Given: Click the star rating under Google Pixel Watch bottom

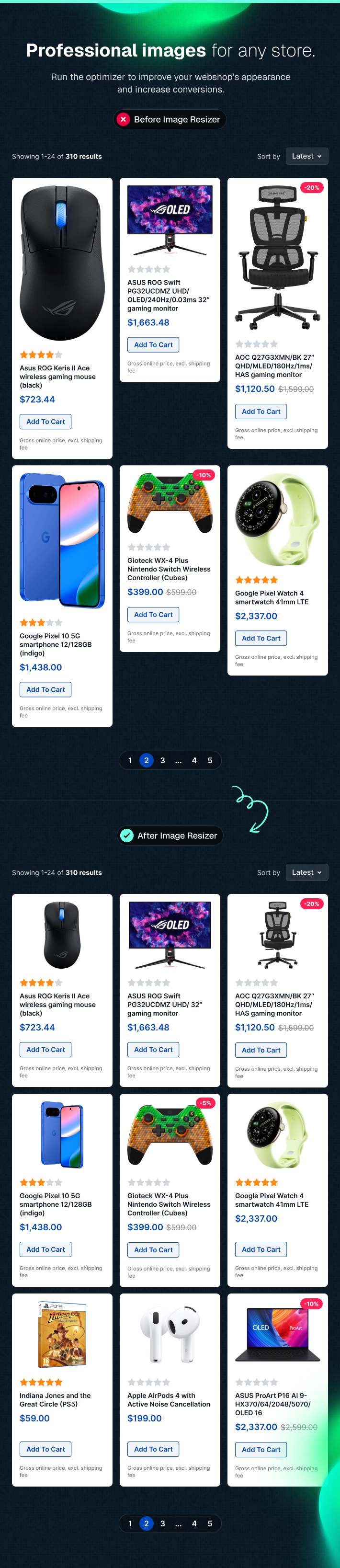Looking at the screenshot, I should click(256, 1182).
